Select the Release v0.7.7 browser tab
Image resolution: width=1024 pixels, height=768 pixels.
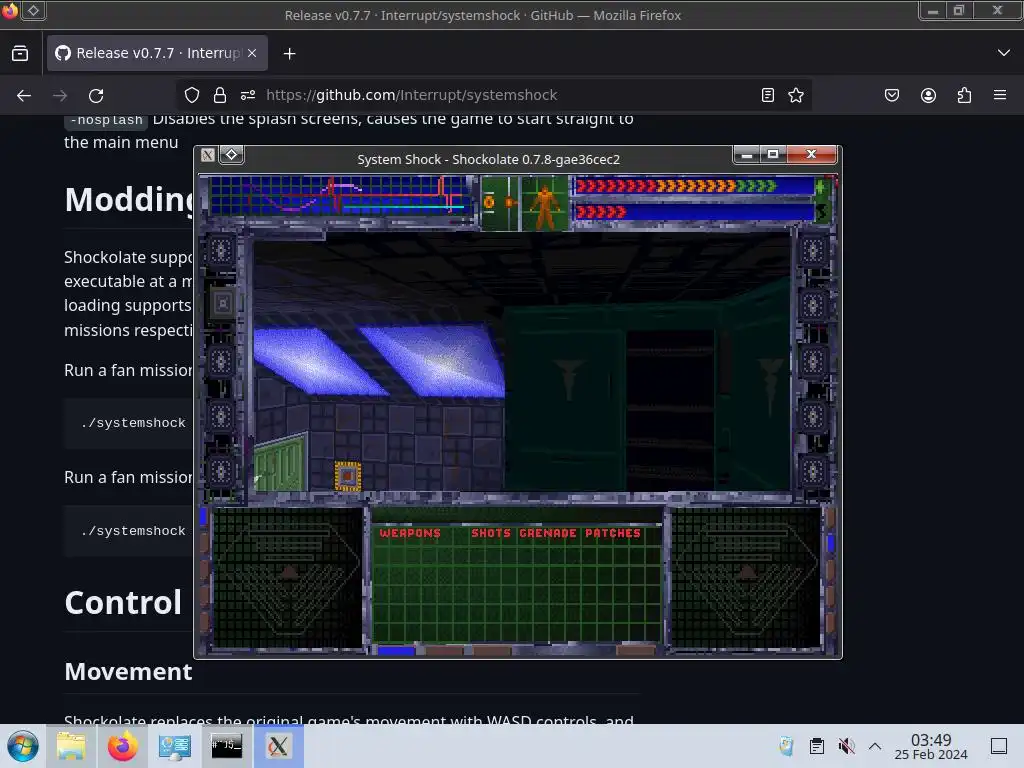(157, 53)
